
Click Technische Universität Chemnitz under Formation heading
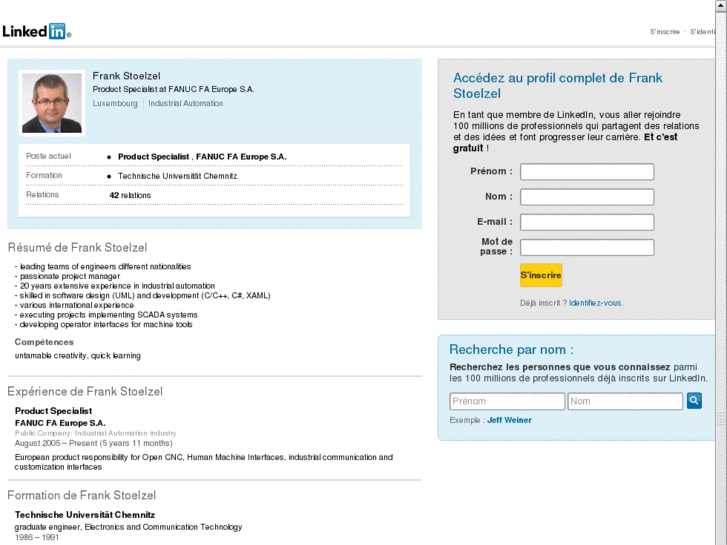pyautogui.click(x=85, y=515)
